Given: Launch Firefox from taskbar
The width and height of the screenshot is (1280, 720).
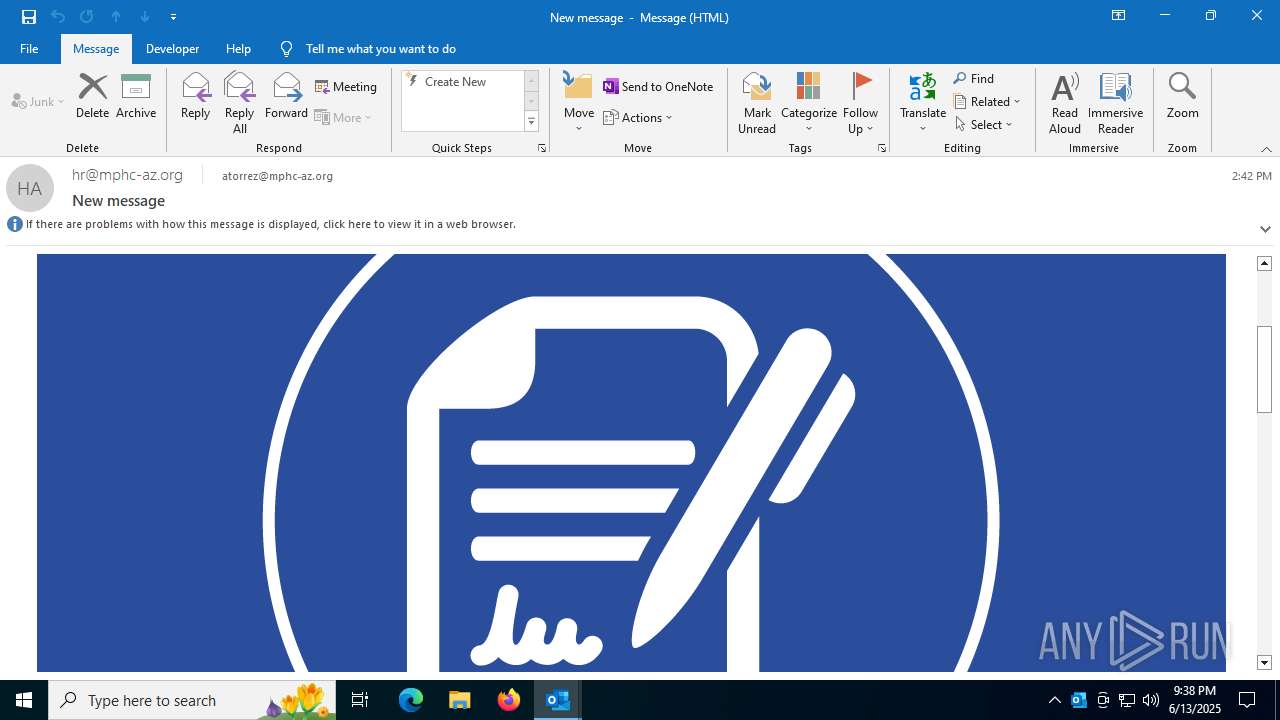Looking at the screenshot, I should point(509,700).
